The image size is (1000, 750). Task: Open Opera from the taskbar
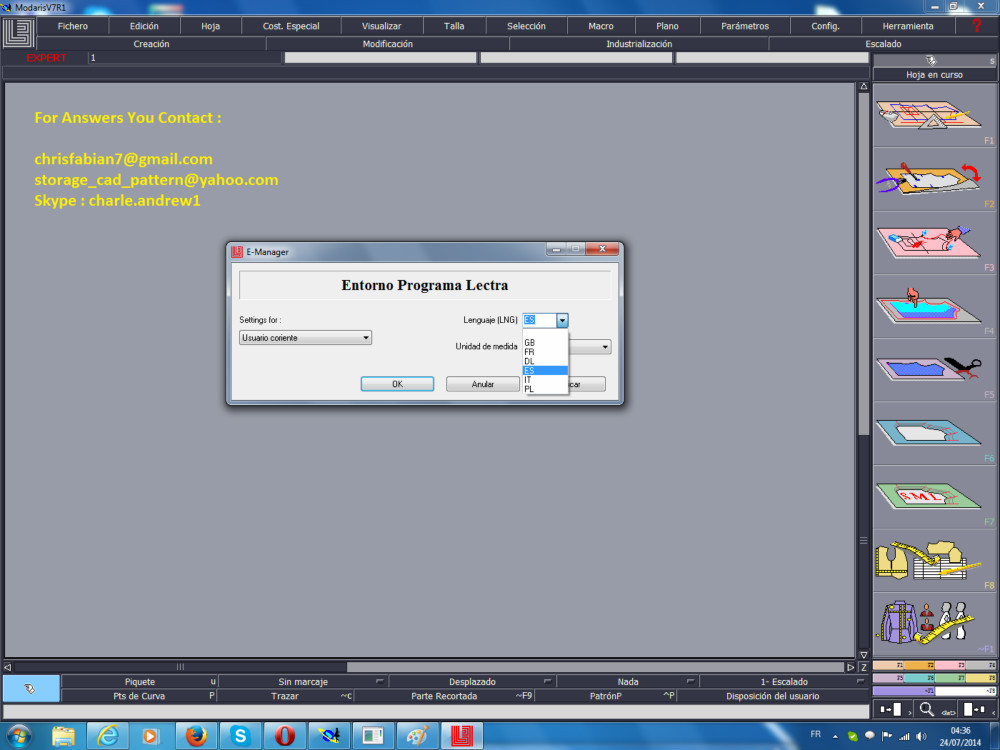[284, 736]
